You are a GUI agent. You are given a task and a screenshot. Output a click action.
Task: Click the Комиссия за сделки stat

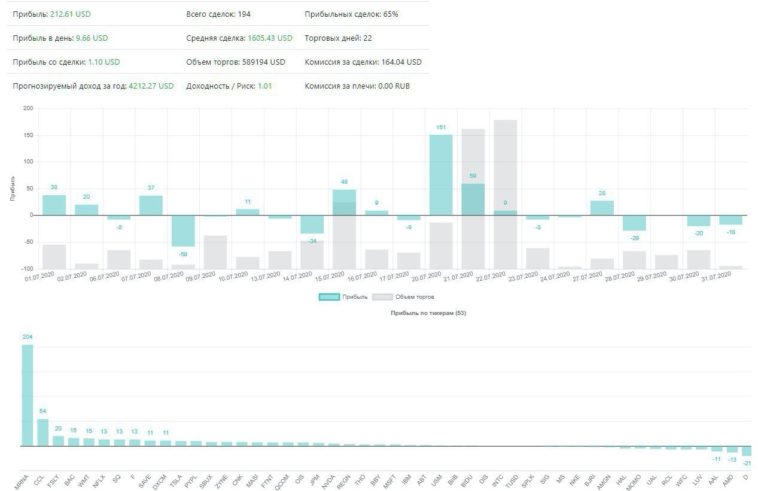pyautogui.click(x=362, y=62)
